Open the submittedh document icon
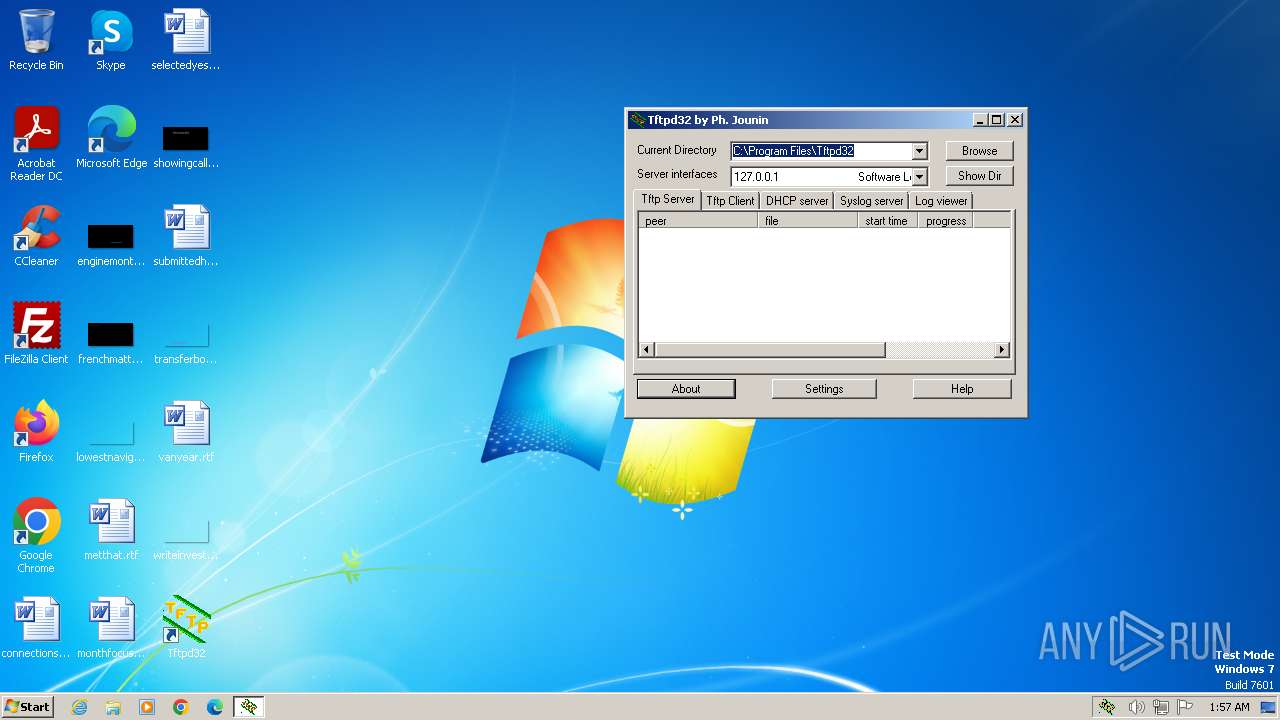 186,236
